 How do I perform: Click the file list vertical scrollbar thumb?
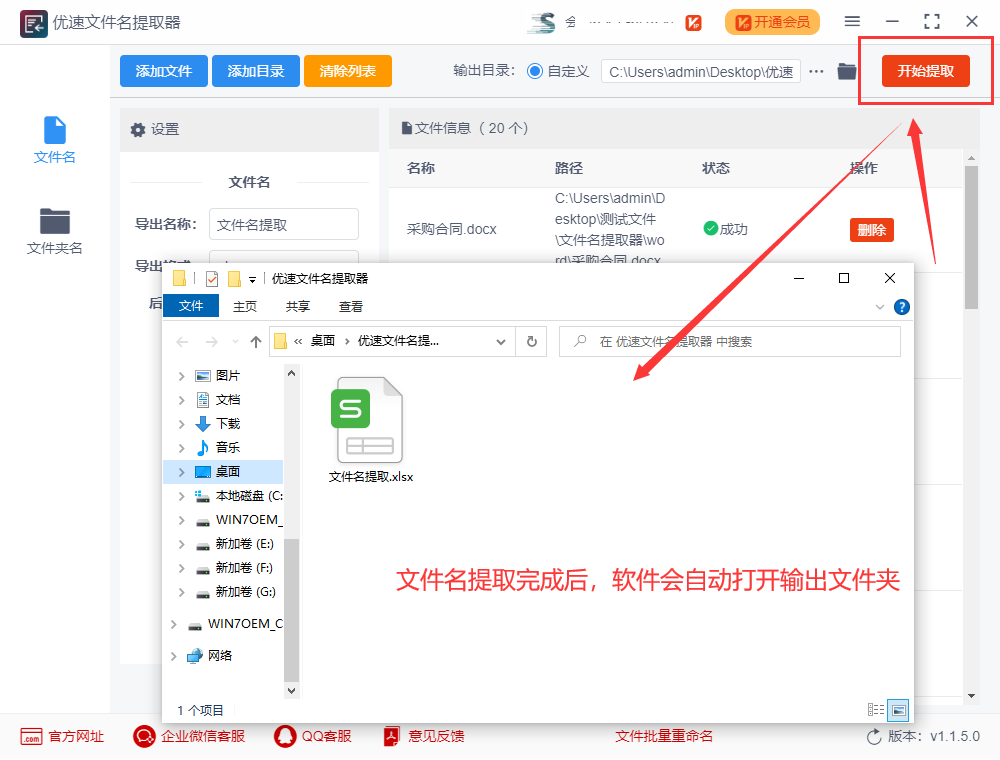pos(971,237)
